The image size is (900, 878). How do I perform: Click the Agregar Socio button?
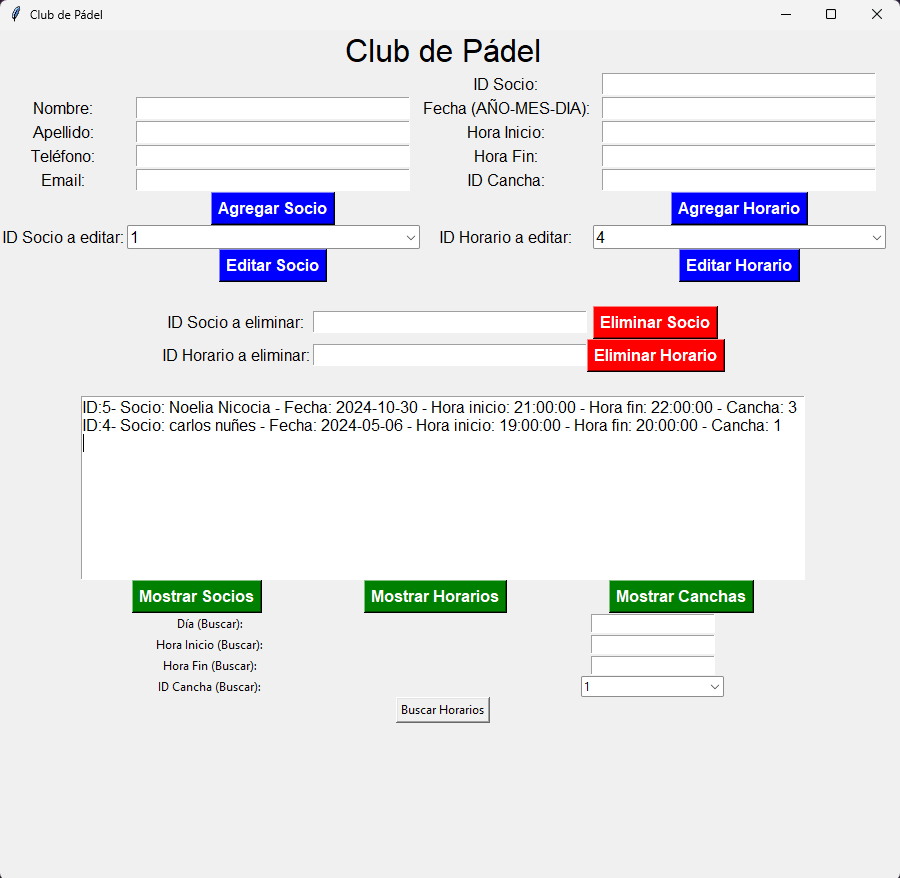coord(272,208)
